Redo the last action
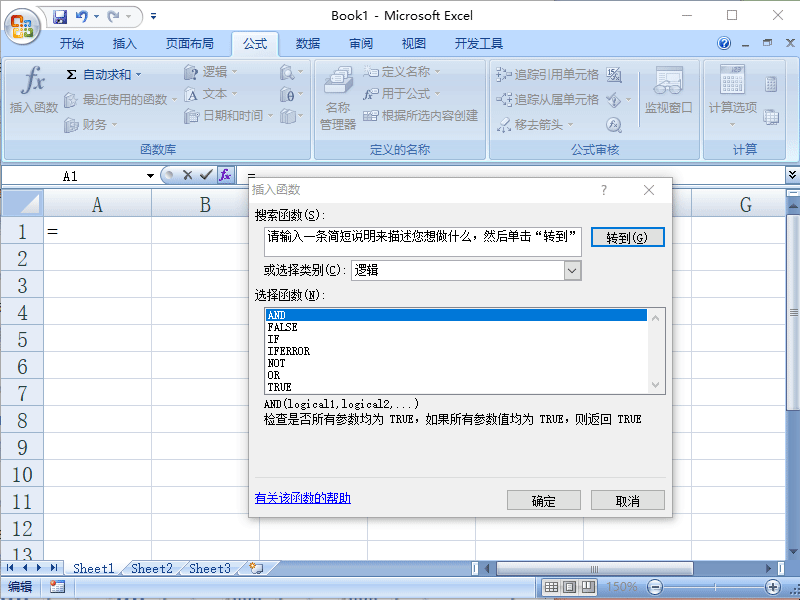This screenshot has width=800, height=600. tap(113, 17)
